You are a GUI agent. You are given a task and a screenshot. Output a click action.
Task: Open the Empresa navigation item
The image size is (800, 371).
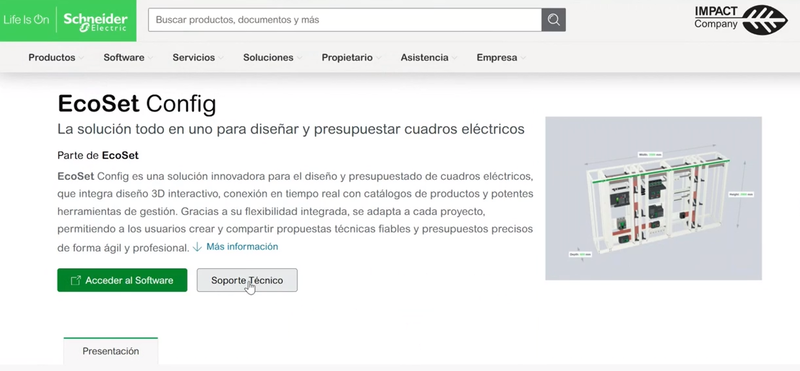[x=497, y=58]
